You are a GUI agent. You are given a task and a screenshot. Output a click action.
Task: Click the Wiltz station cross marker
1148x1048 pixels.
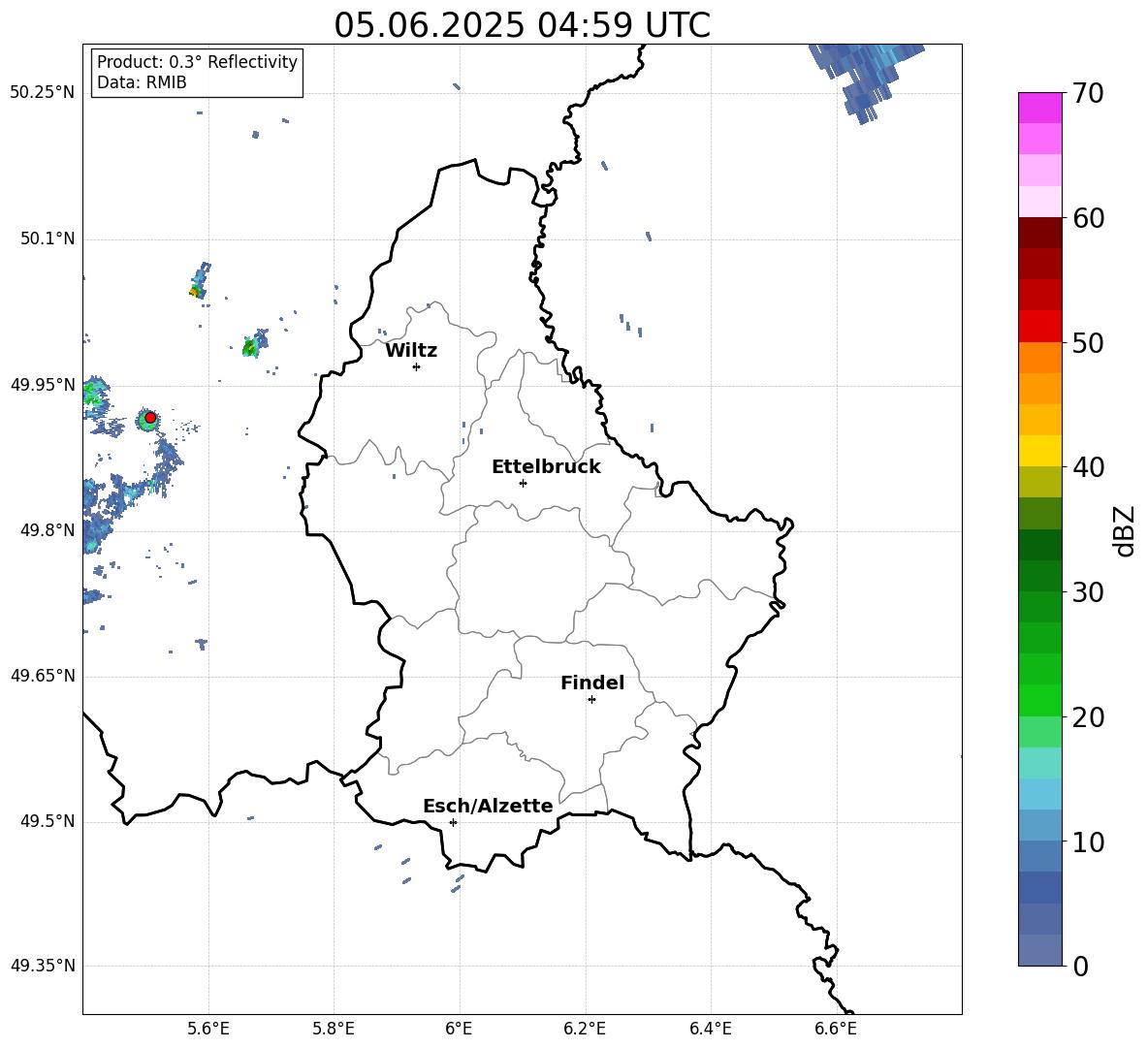coord(417,366)
